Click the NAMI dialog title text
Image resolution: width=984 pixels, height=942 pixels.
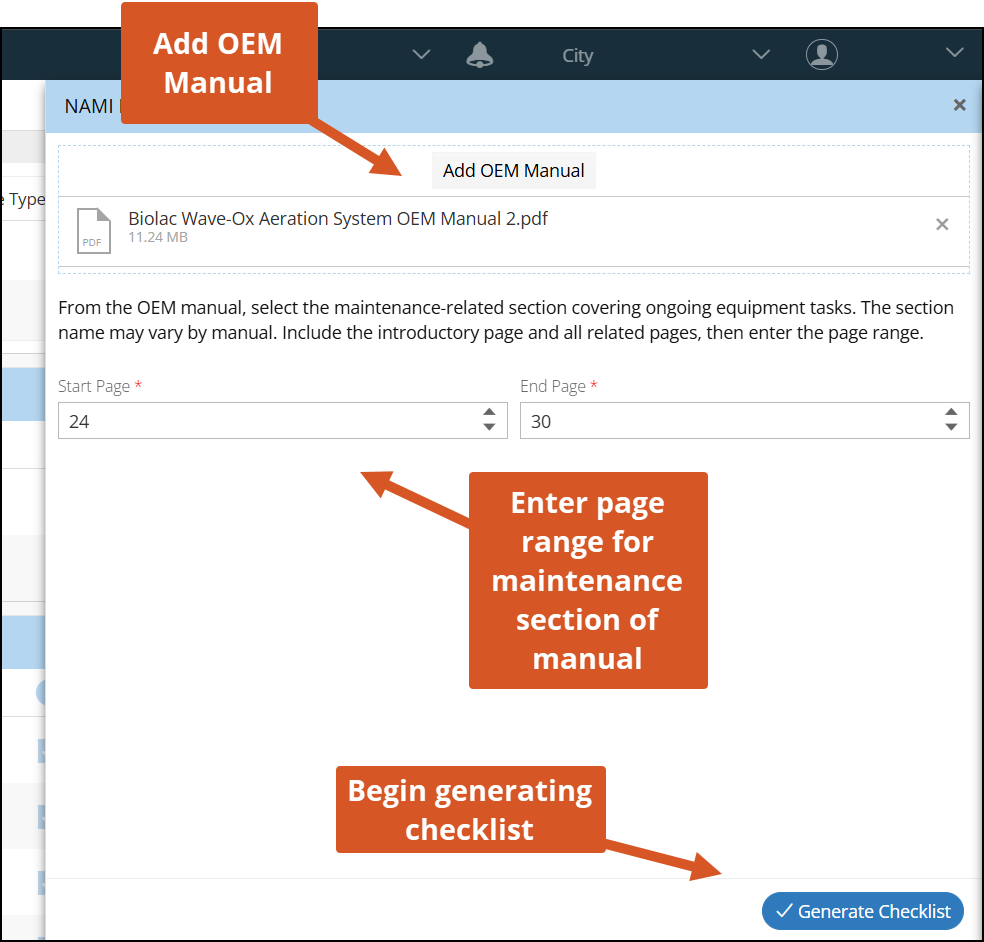pyautogui.click(x=90, y=106)
